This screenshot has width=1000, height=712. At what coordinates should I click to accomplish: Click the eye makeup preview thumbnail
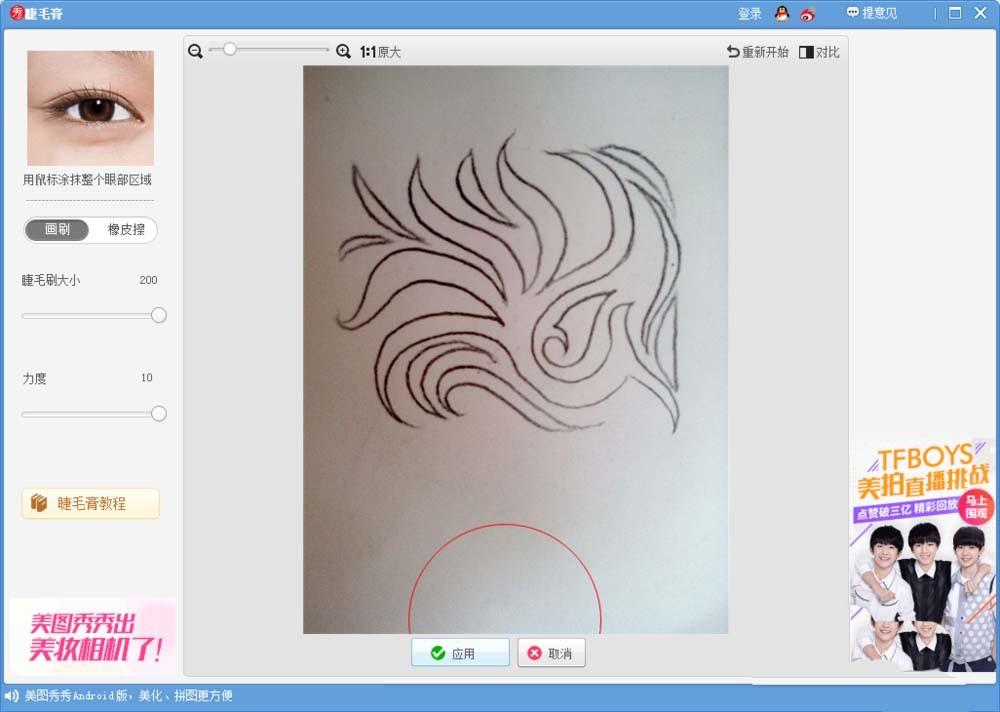click(89, 107)
